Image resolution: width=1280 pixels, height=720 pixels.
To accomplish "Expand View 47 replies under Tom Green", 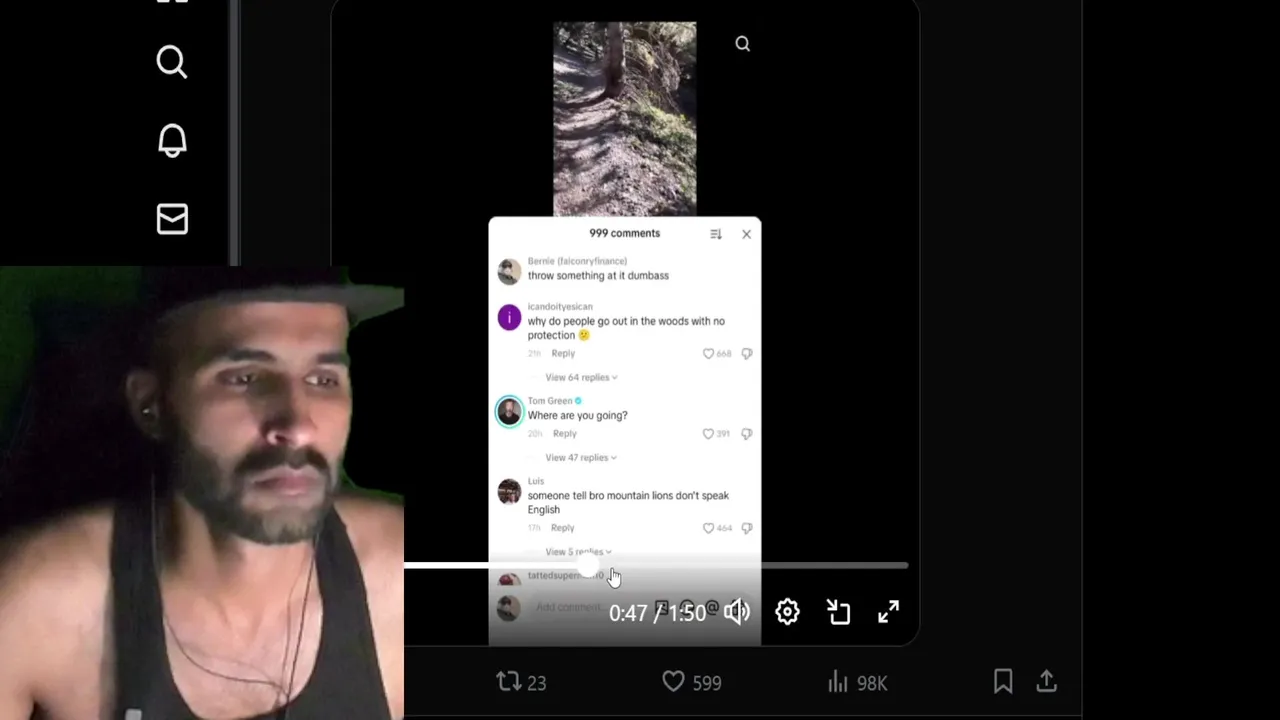I will pyautogui.click(x=581, y=457).
